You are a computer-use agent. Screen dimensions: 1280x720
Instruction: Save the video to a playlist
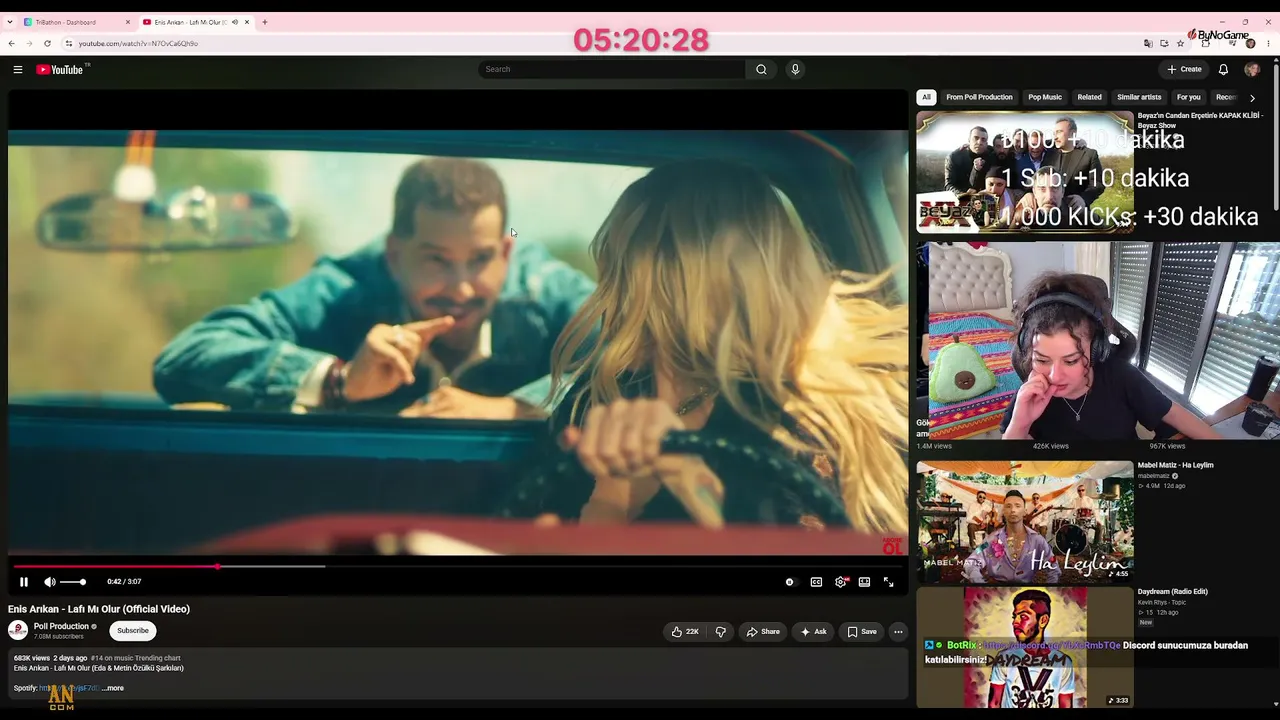[x=862, y=632]
